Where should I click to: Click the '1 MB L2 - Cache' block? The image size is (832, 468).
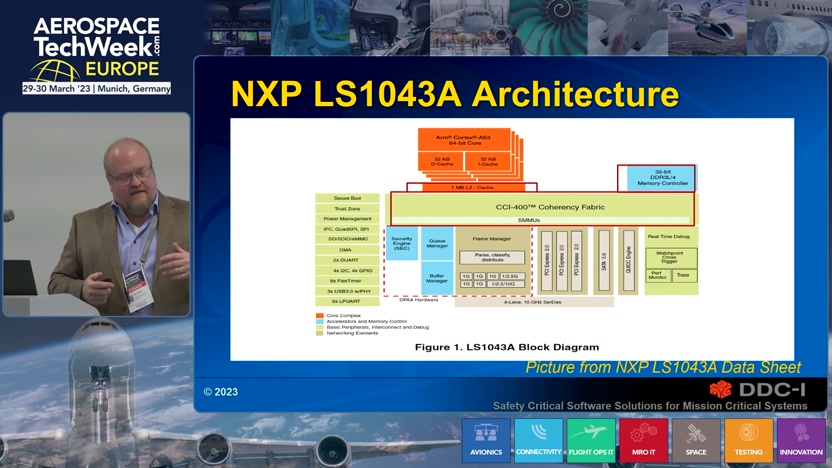pyautogui.click(x=472, y=187)
